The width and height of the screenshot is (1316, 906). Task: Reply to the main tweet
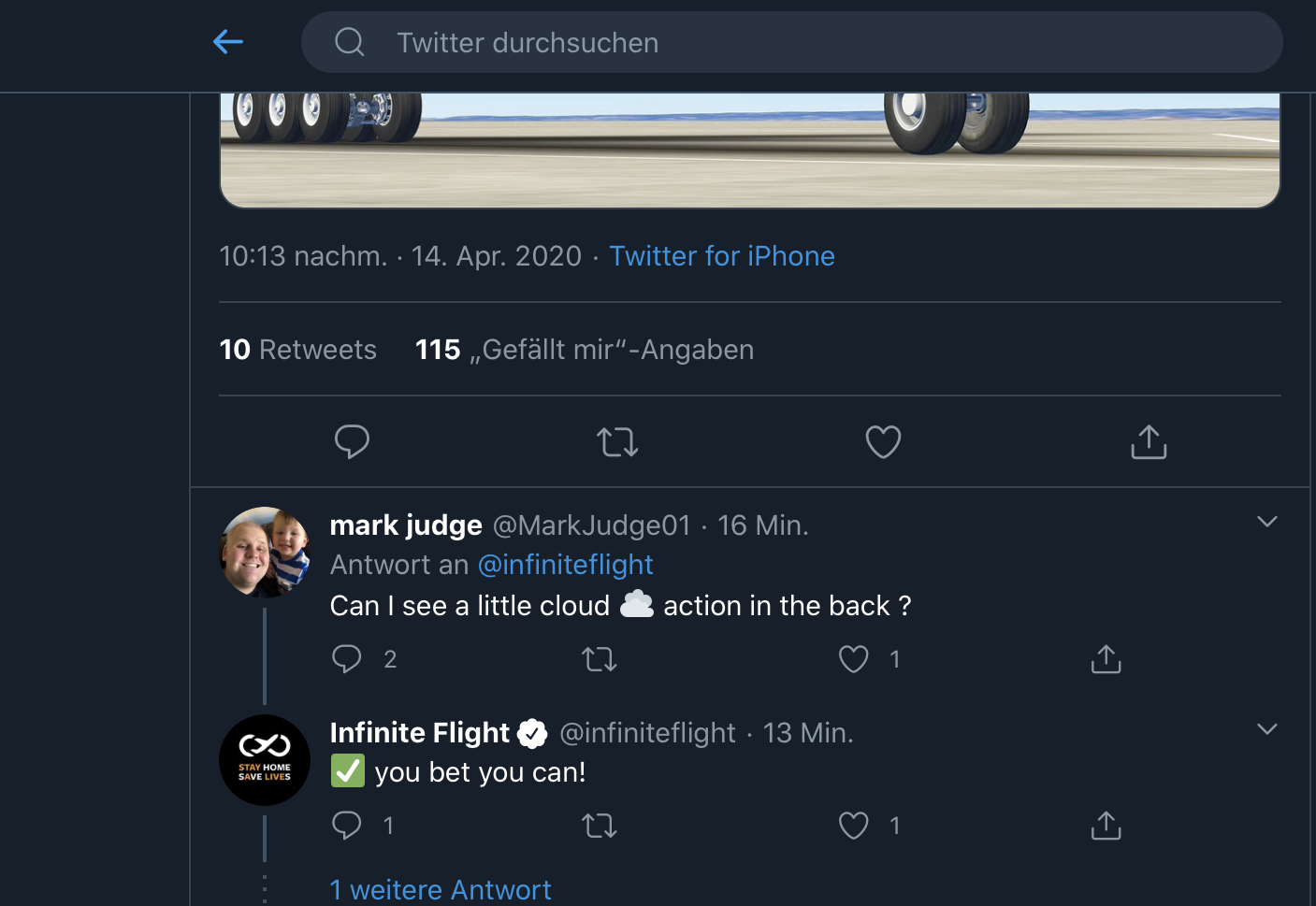[x=352, y=441]
